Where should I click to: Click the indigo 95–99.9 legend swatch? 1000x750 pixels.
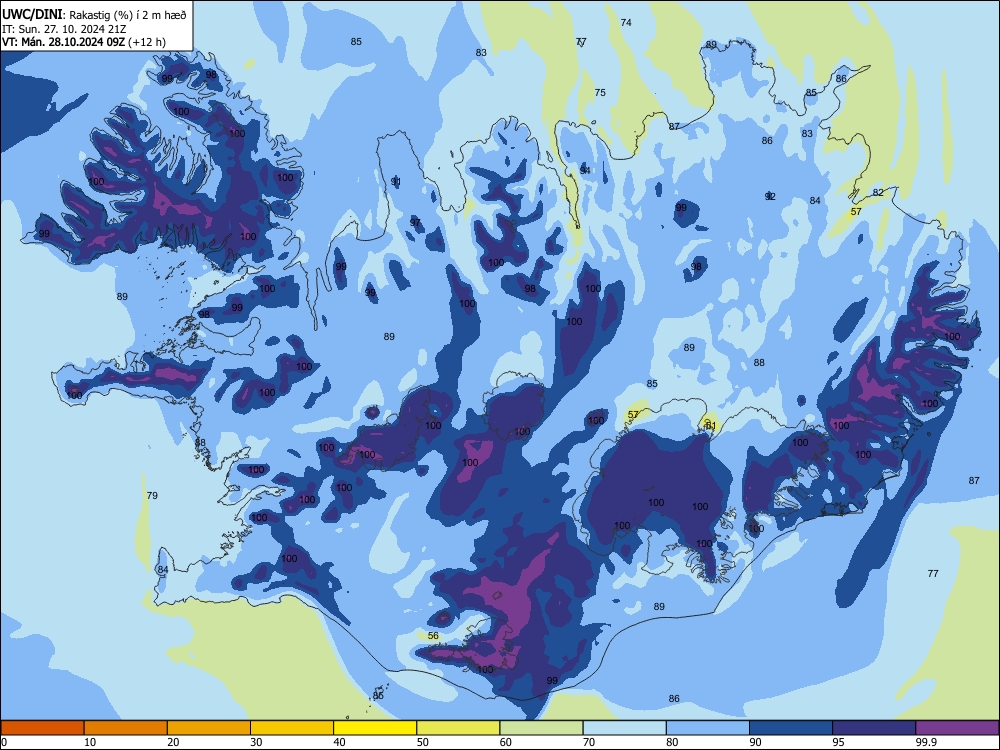pos(874,728)
